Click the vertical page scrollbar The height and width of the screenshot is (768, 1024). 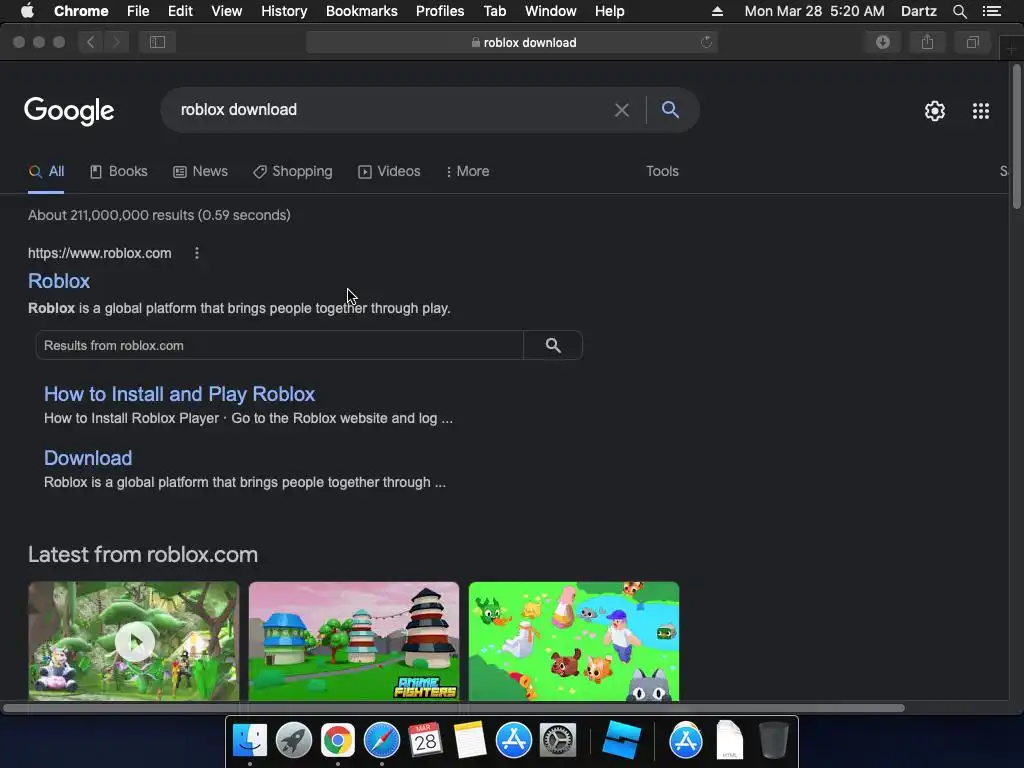coord(1016,137)
